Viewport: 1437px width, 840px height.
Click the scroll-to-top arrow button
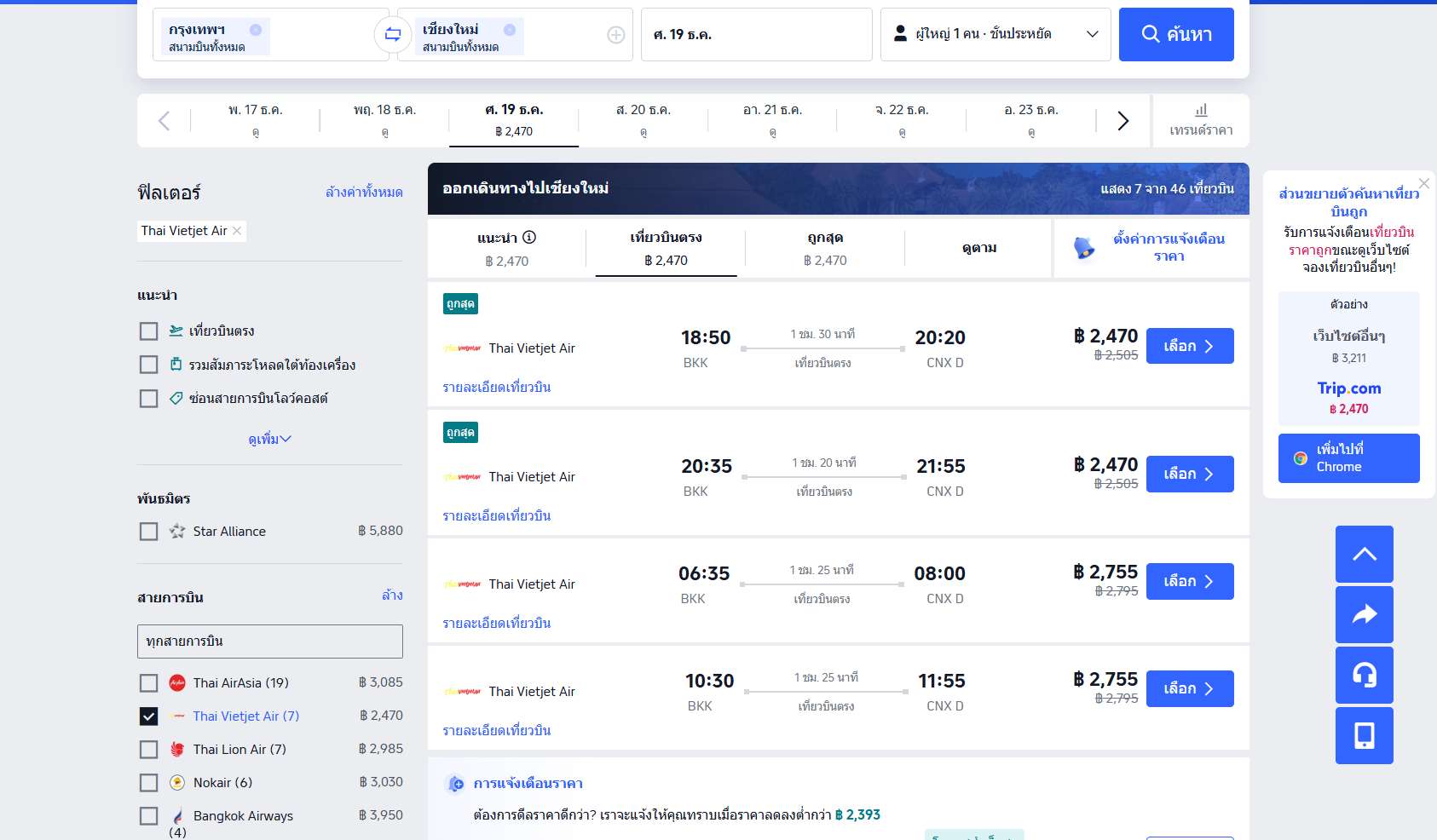click(x=1364, y=555)
